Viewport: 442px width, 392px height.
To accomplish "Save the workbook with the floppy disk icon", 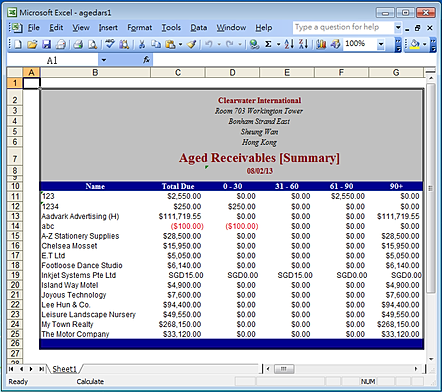I will [x=47, y=44].
